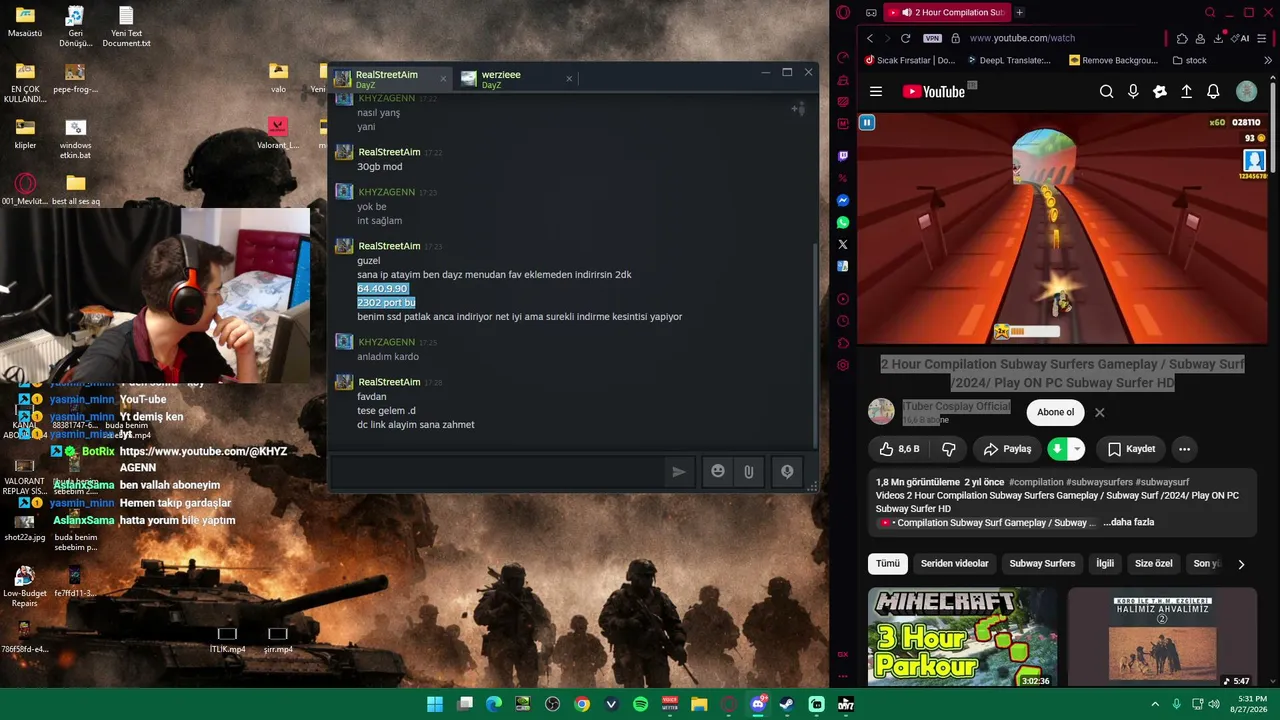Click the 'Kaydet' save button
Image resolution: width=1280 pixels, height=720 pixels.
pos(1131,449)
